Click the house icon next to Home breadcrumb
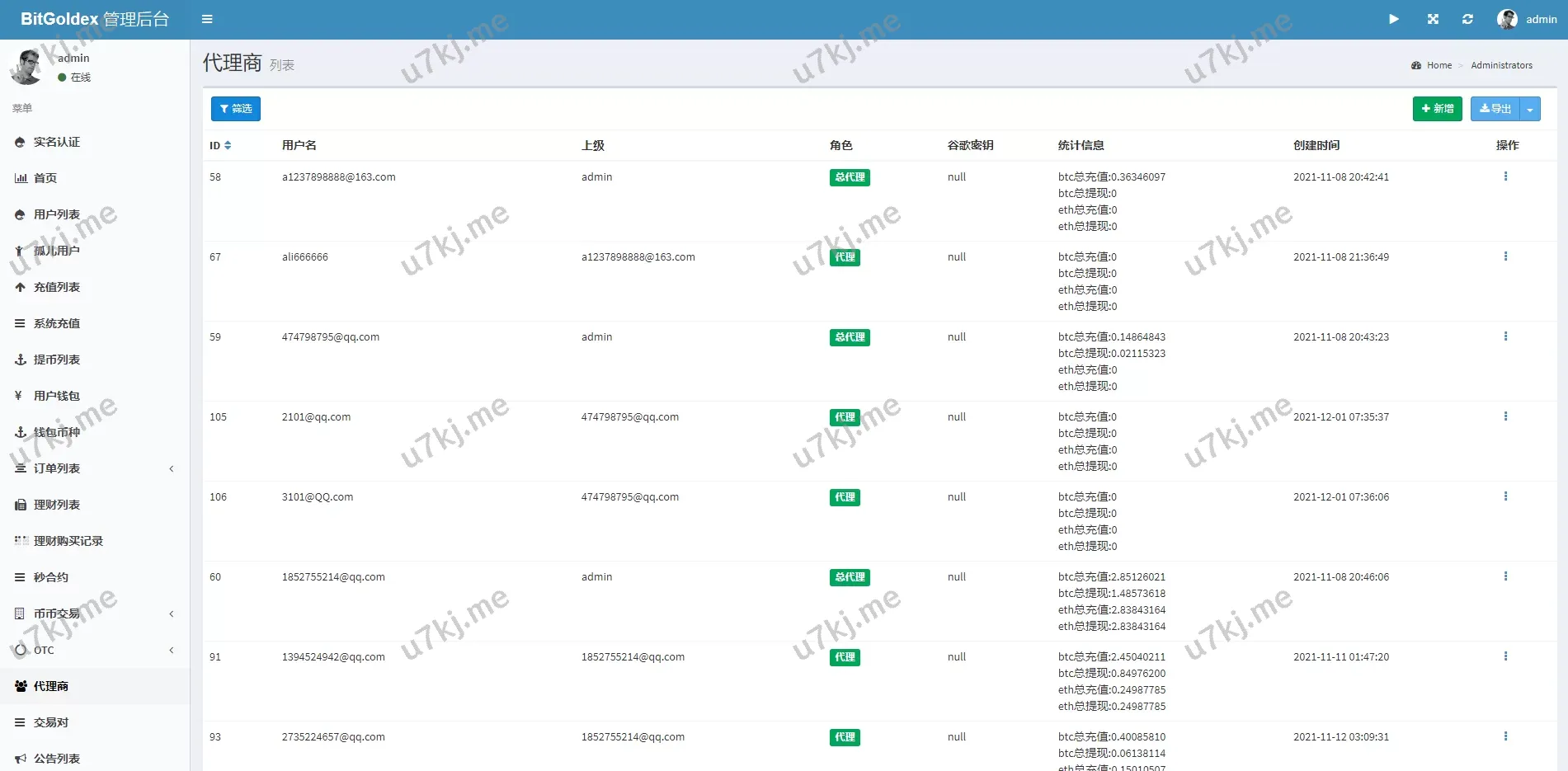 pos(1415,65)
